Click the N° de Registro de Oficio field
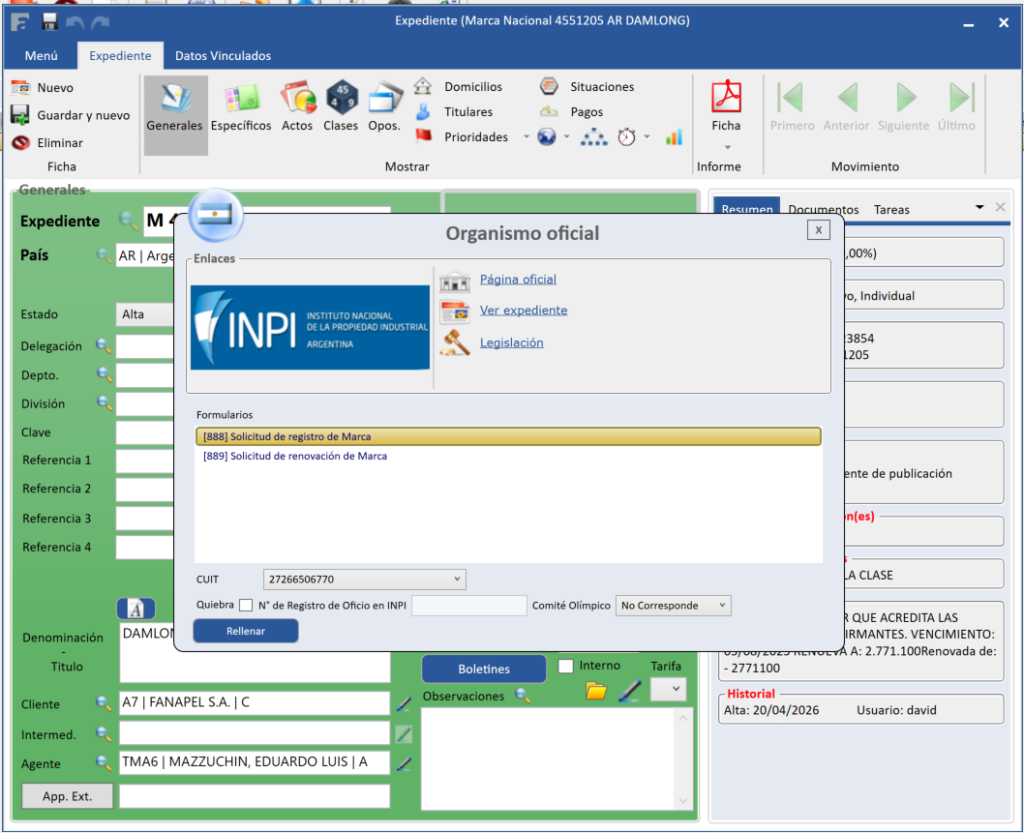This screenshot has width=1024, height=833. (468, 605)
